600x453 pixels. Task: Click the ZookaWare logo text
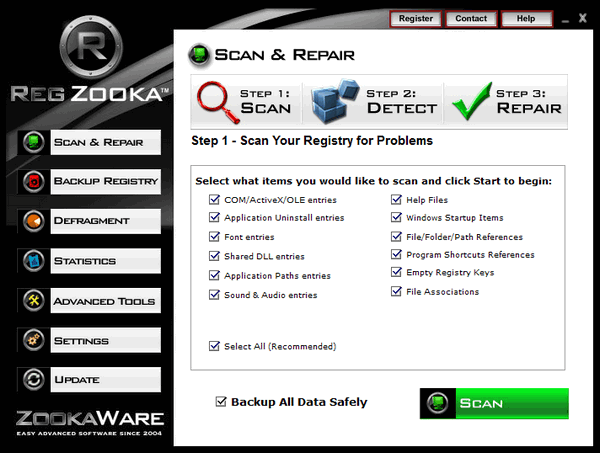point(90,419)
